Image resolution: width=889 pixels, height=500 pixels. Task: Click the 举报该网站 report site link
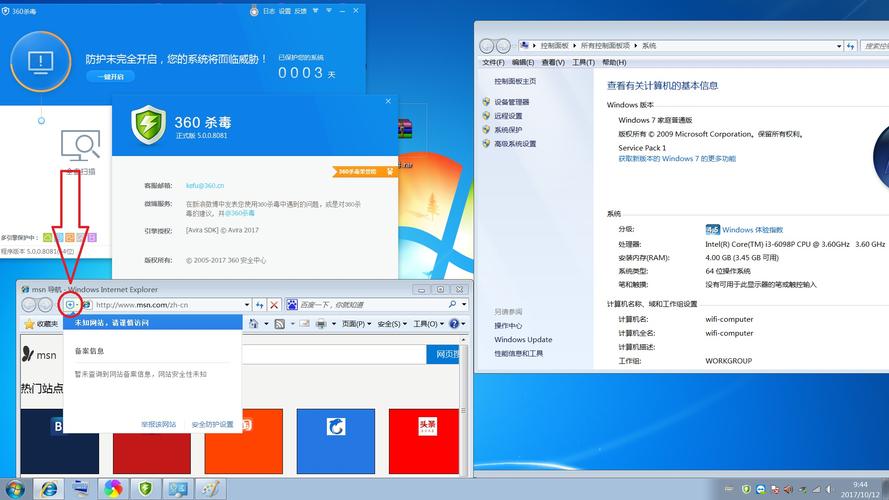(x=158, y=424)
